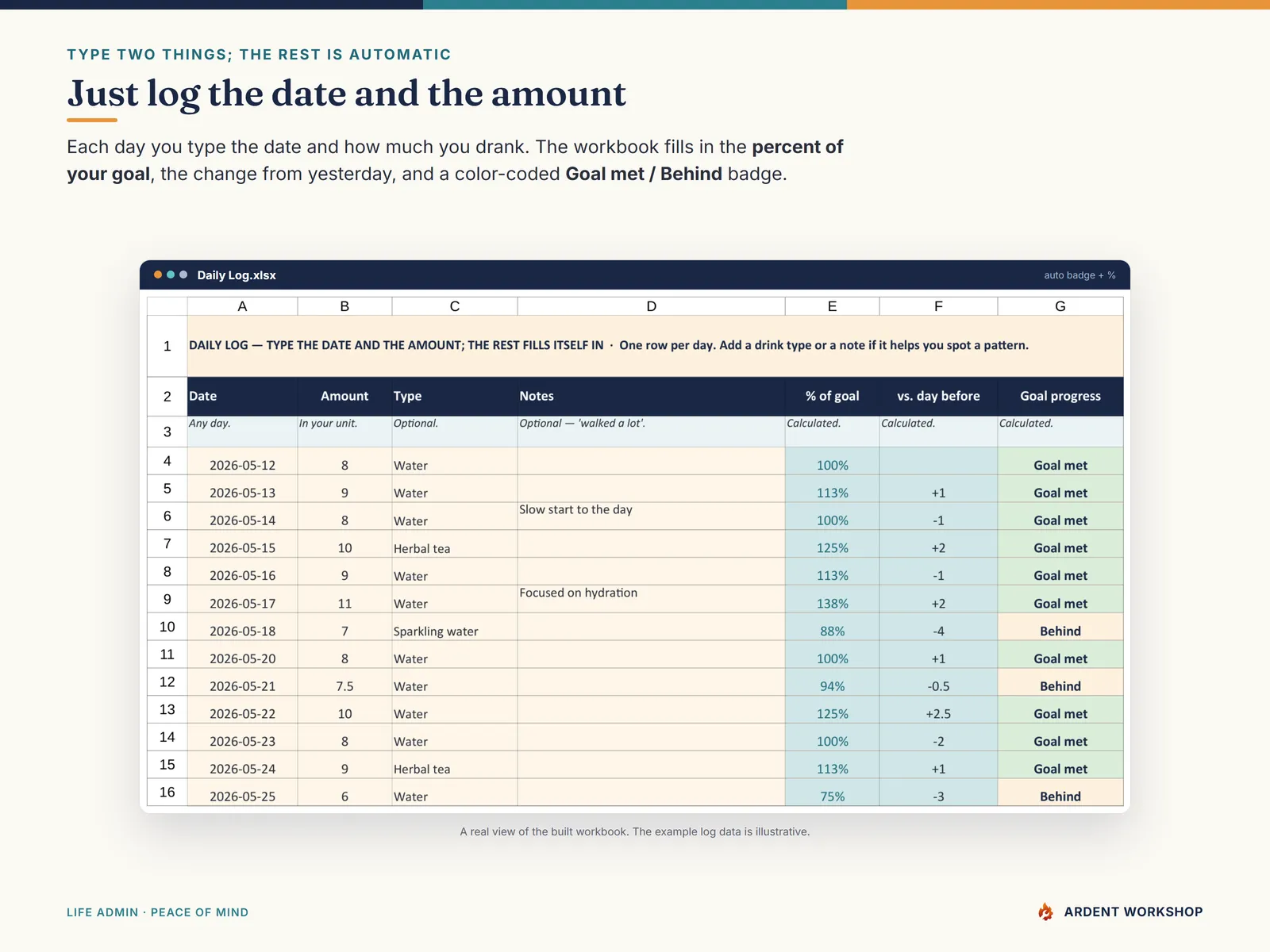
Task: Select row 16 header
Action: (x=167, y=792)
